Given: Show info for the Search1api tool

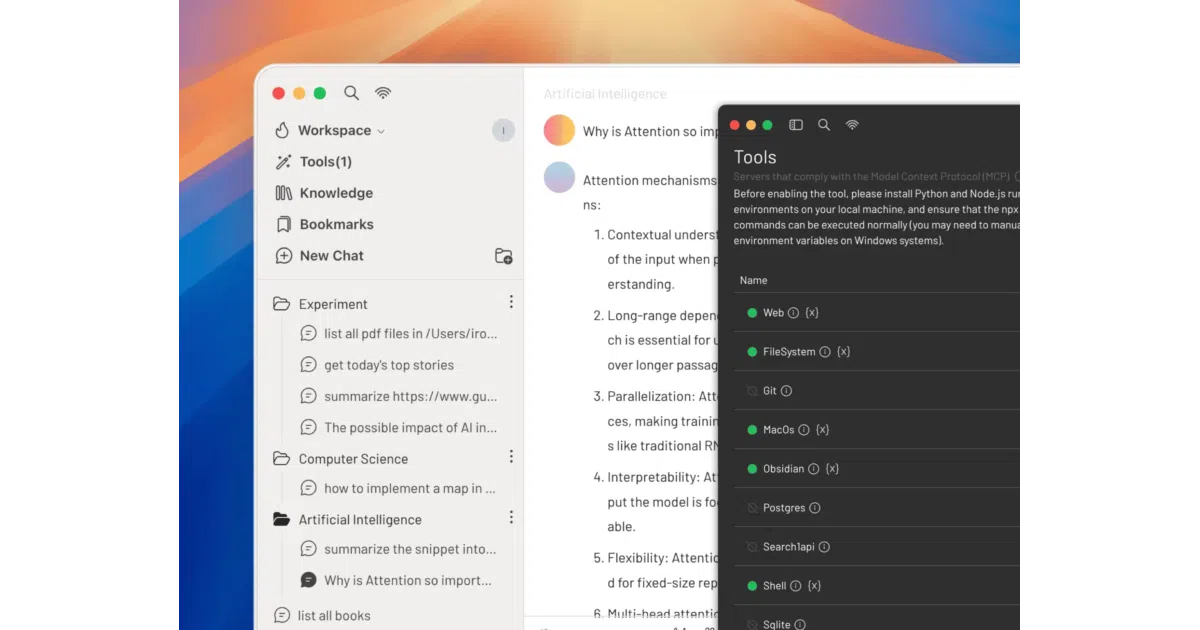Looking at the screenshot, I should coord(824,547).
